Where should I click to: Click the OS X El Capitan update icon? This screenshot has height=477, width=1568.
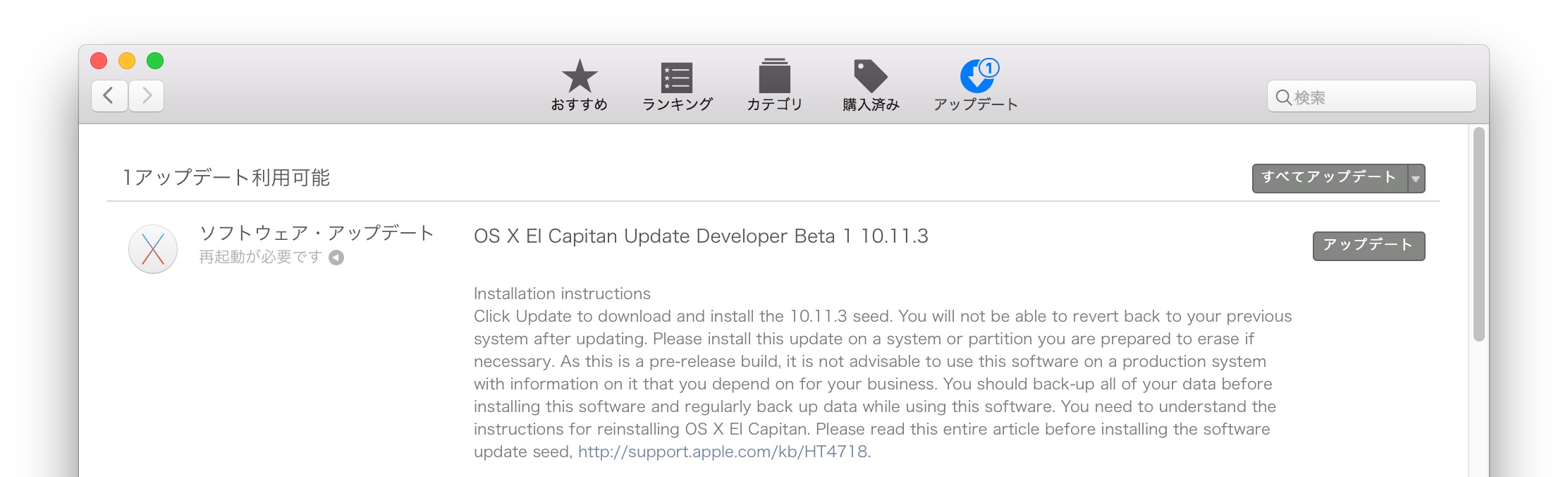[153, 249]
